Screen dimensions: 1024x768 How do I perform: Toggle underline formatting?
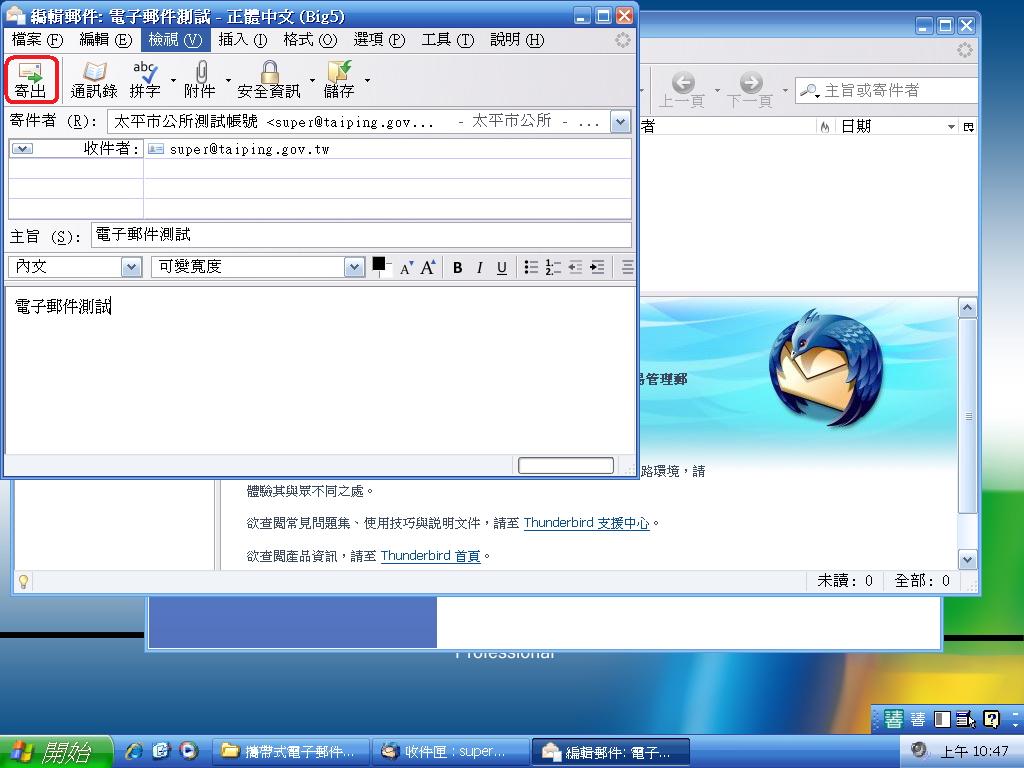501,267
